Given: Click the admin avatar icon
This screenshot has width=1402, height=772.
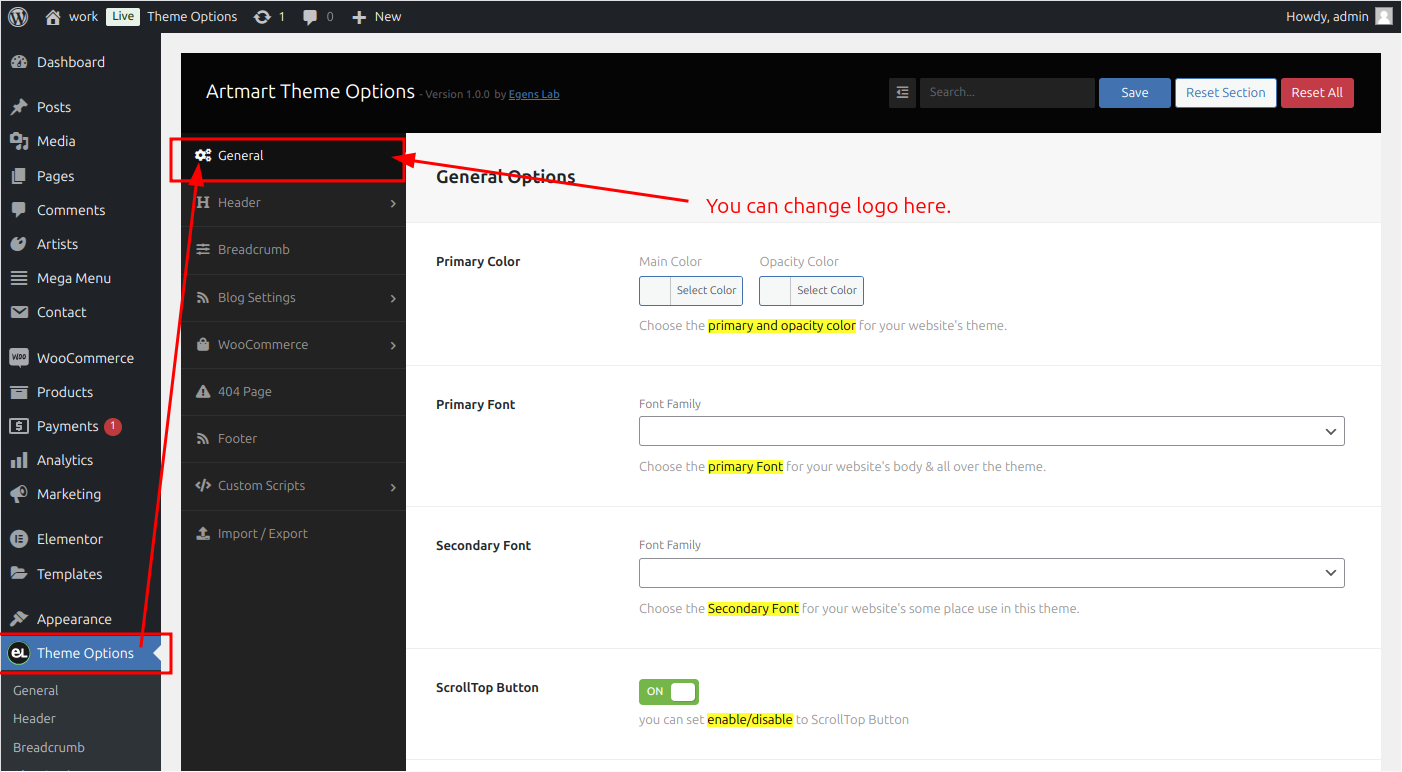Looking at the screenshot, I should click(x=1383, y=16).
